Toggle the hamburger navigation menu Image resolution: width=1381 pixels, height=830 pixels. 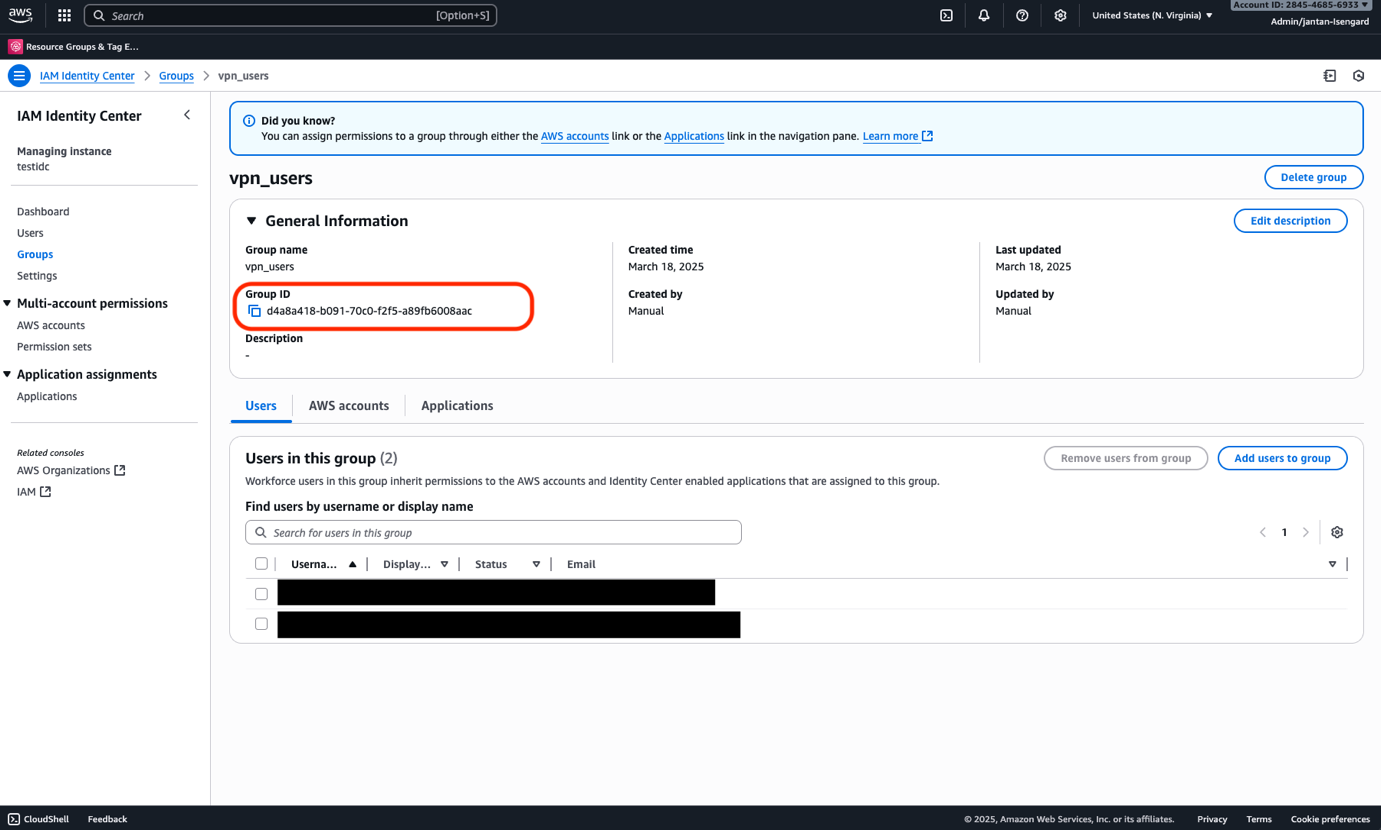pos(19,76)
